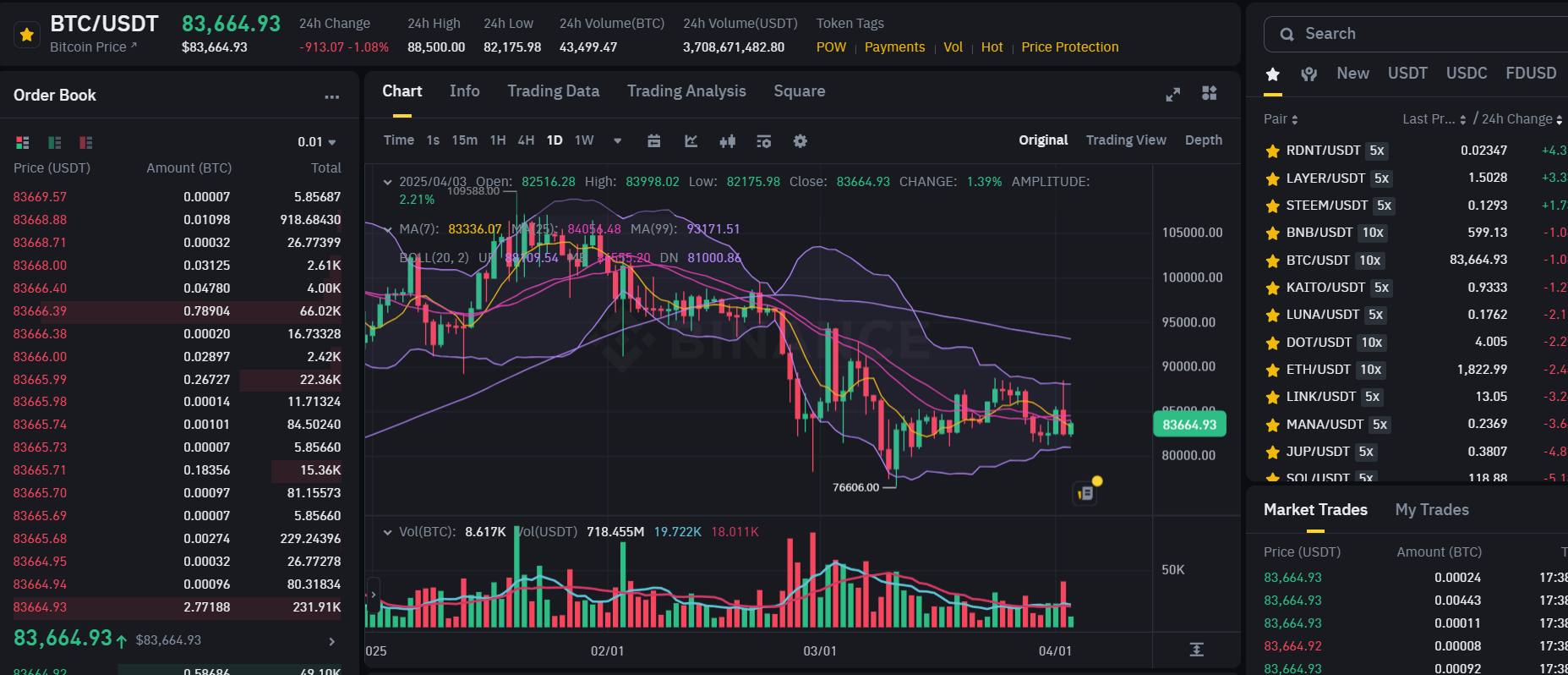Open the chart calendar date-jump icon

tap(653, 141)
